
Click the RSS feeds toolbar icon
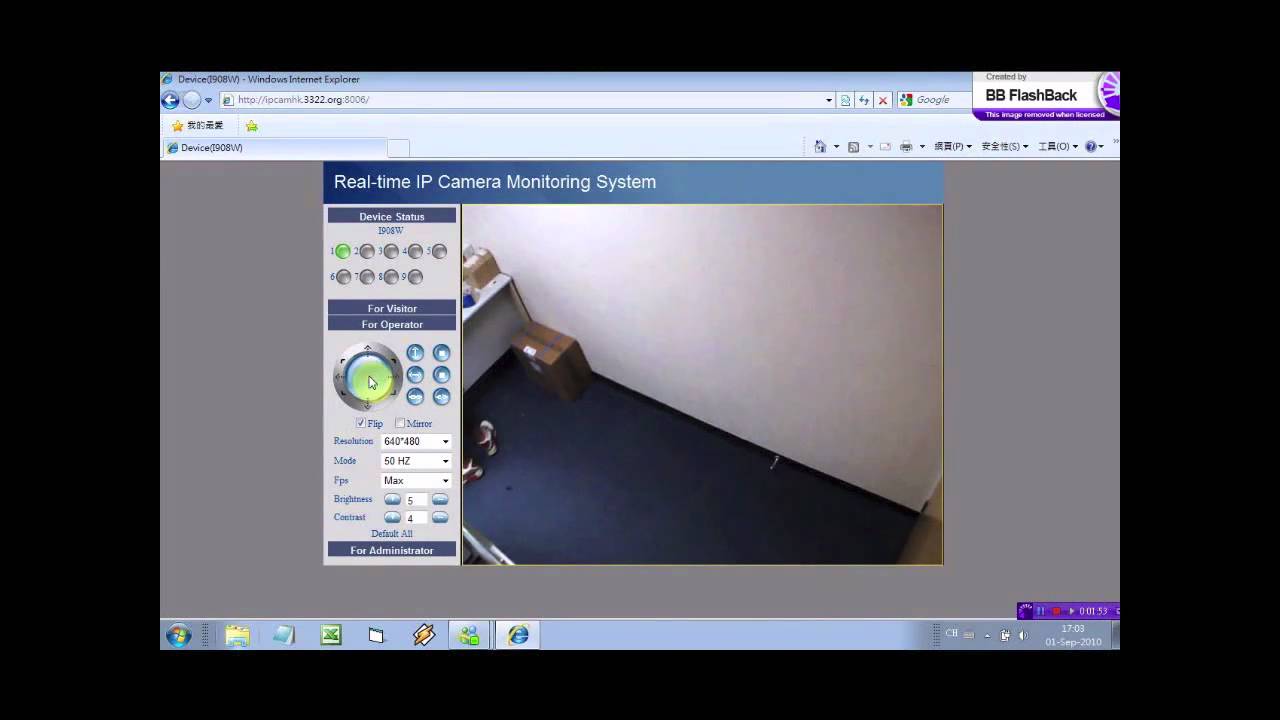click(853, 147)
